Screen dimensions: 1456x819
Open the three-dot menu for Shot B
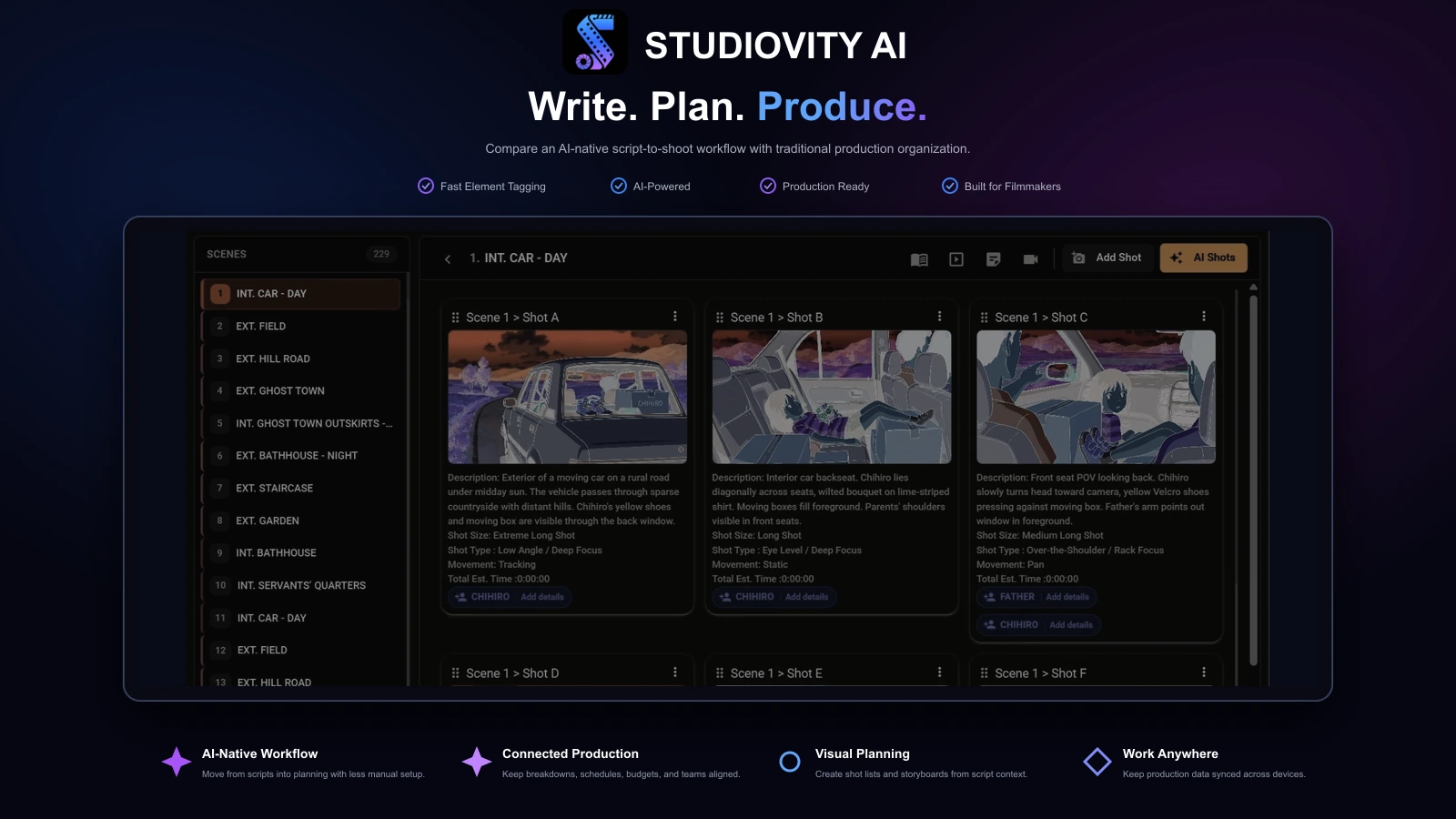click(x=940, y=317)
